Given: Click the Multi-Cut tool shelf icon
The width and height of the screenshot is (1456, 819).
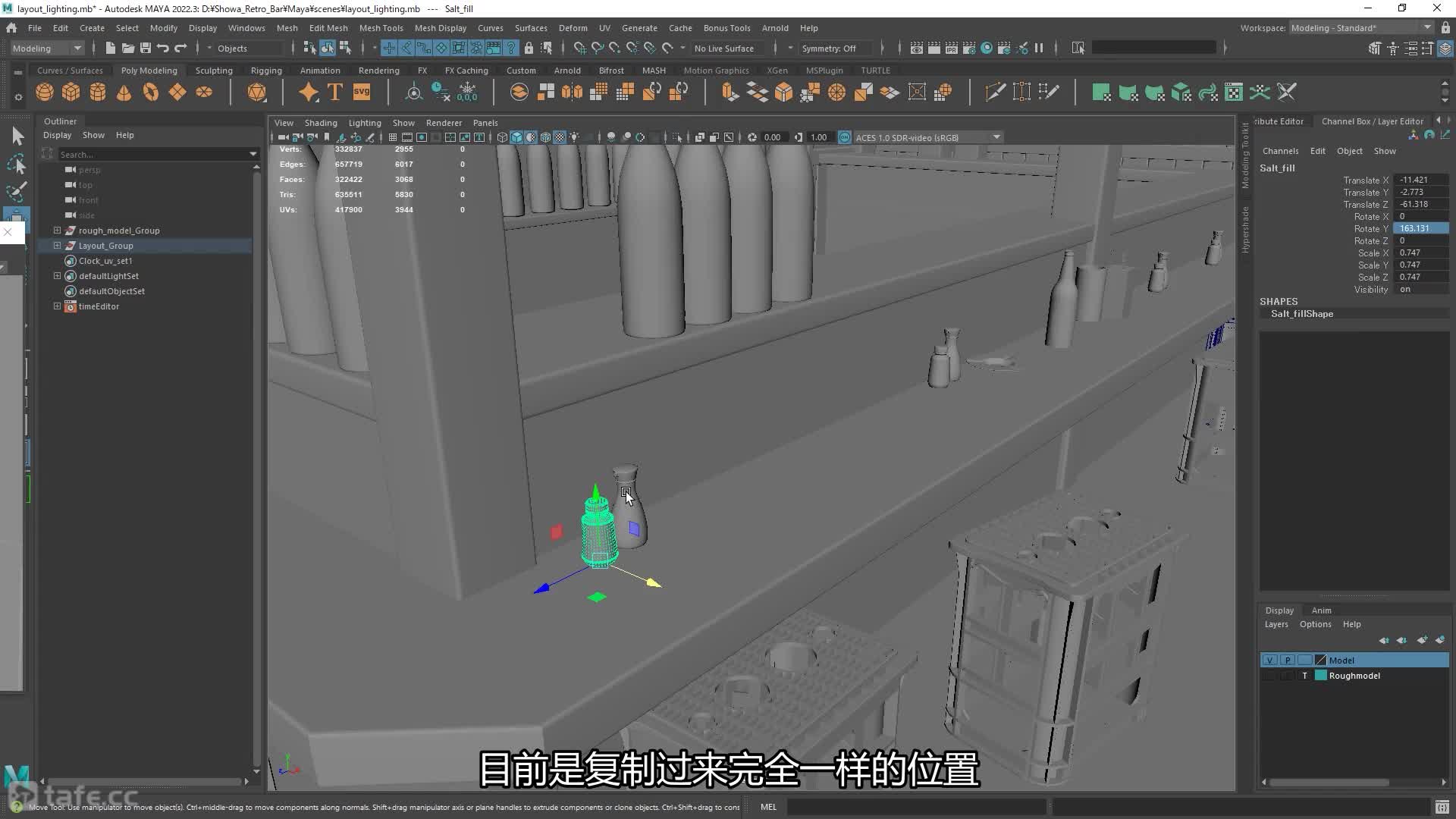Looking at the screenshot, I should coord(995,93).
